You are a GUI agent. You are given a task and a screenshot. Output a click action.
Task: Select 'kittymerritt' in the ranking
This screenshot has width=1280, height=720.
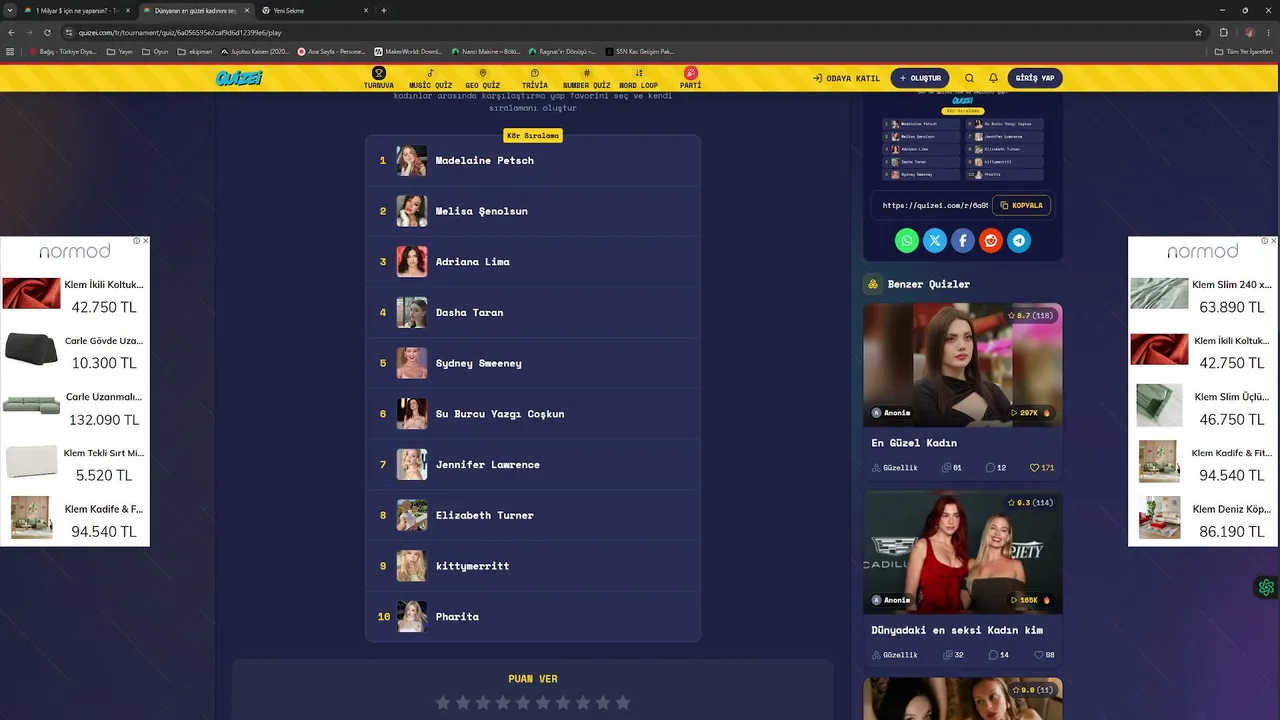pyautogui.click(x=472, y=566)
